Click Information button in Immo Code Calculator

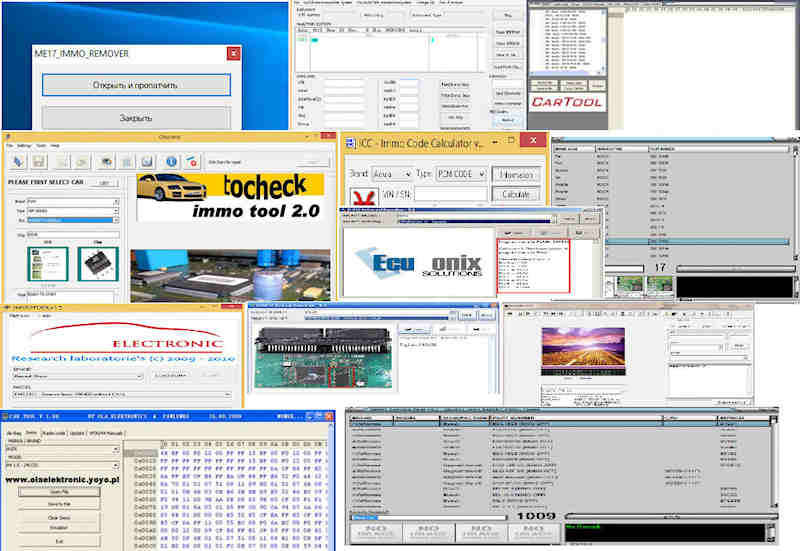(516, 175)
